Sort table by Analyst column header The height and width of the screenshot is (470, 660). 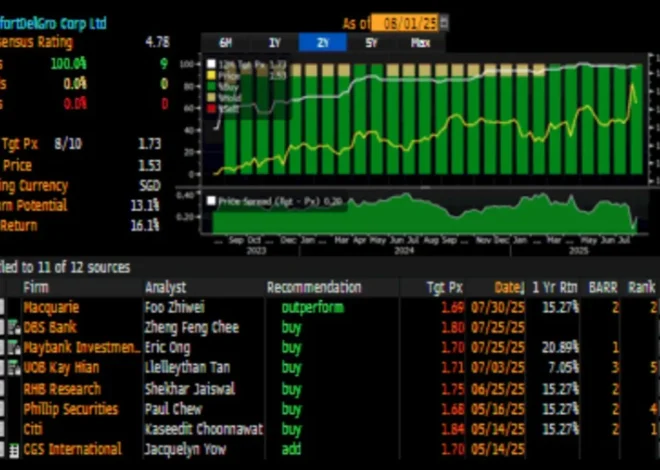[x=165, y=287]
